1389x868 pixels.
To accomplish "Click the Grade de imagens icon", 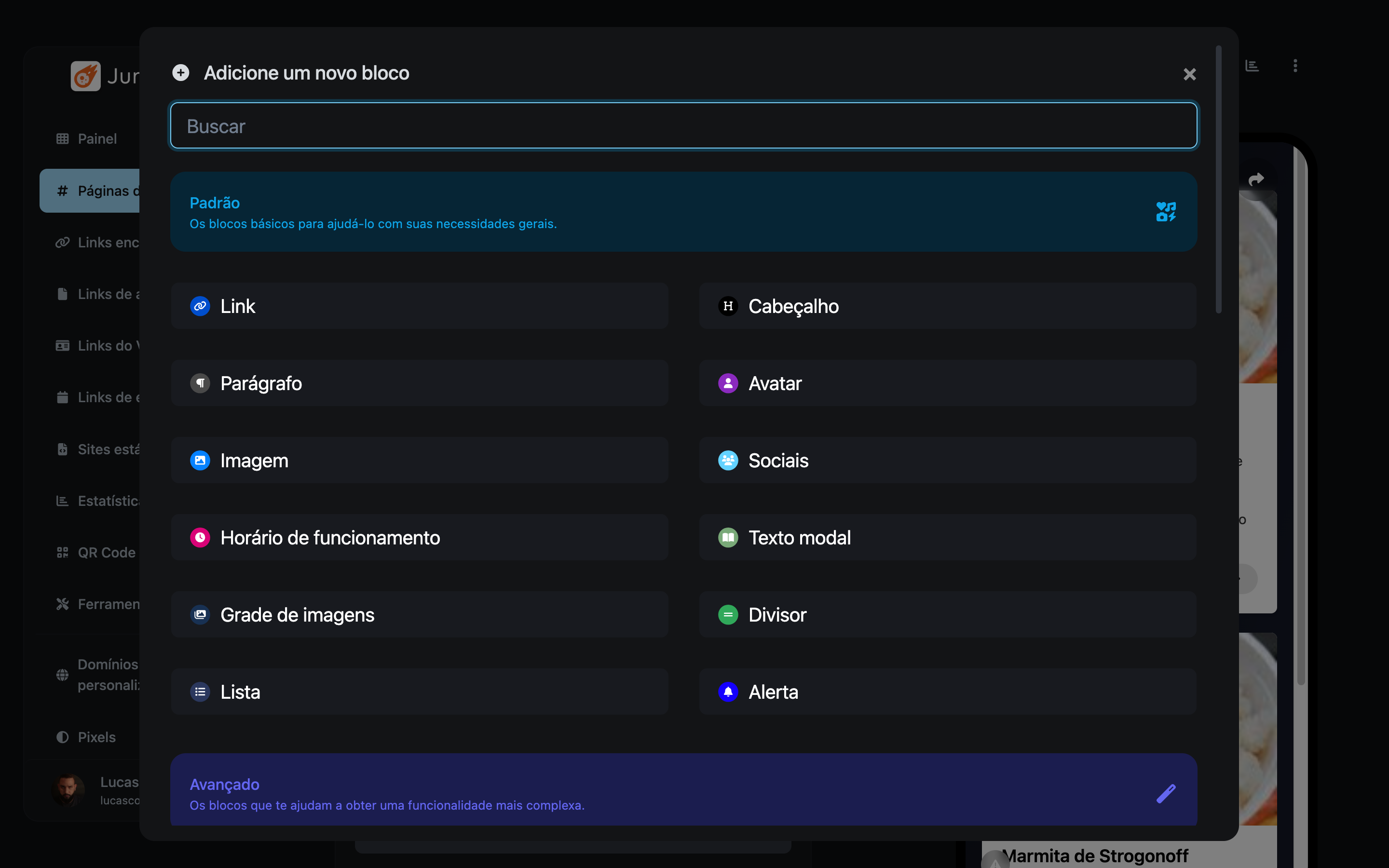I will click(200, 614).
